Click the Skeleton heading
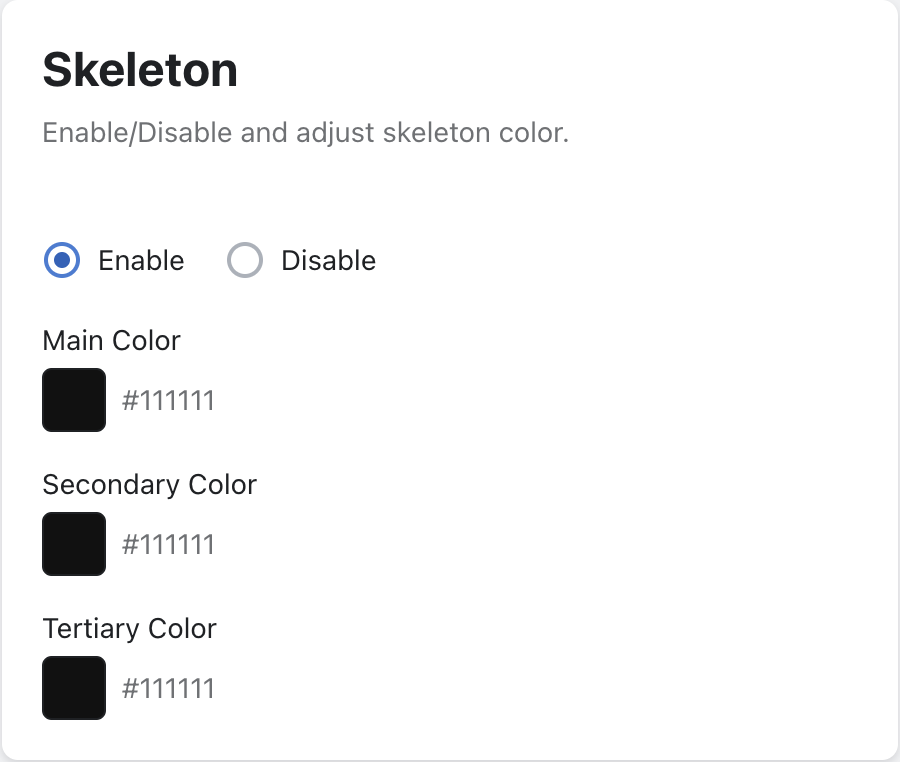The image size is (900, 762). (x=139, y=69)
